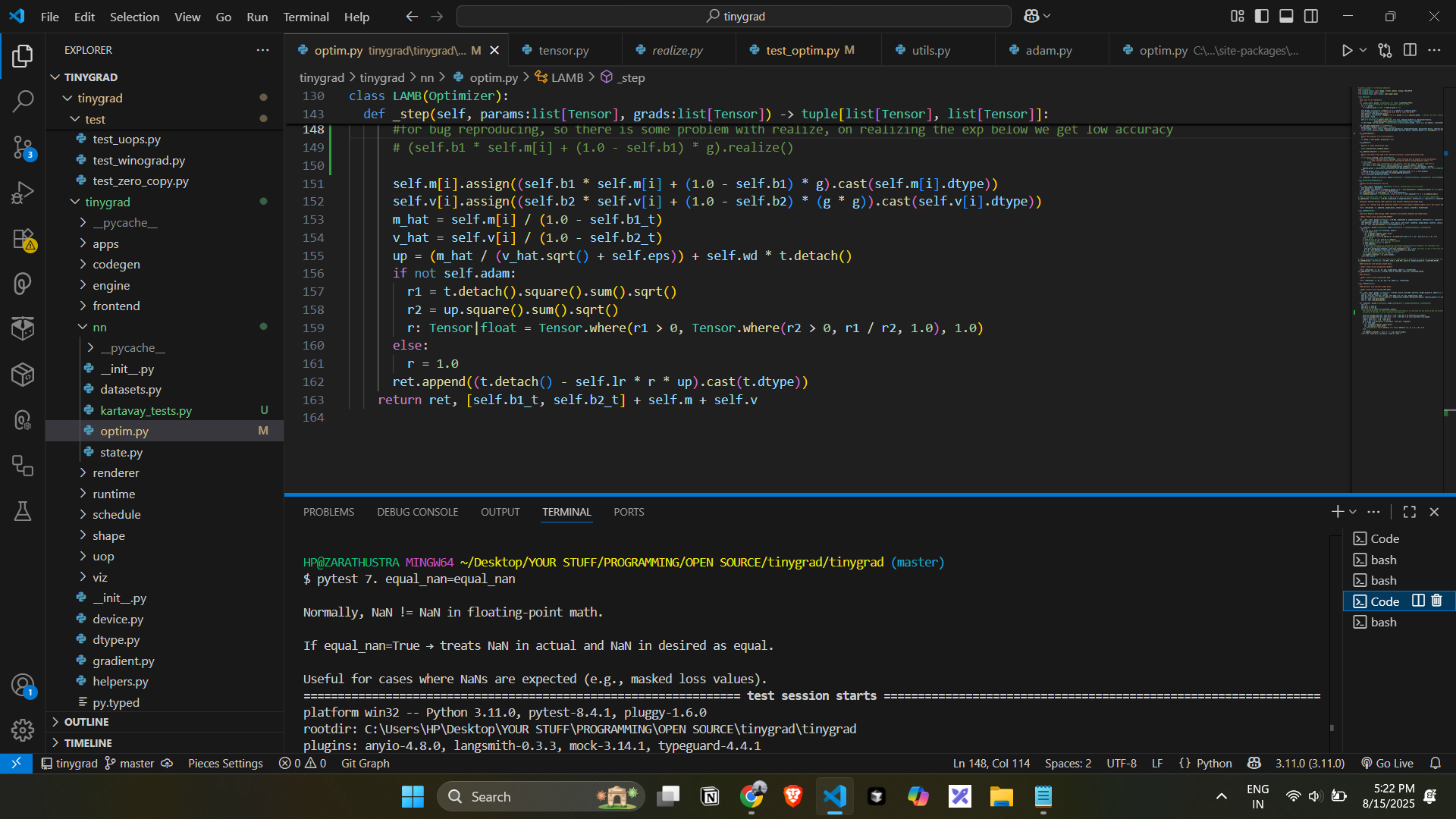Open the Manage gear icon

point(23,730)
